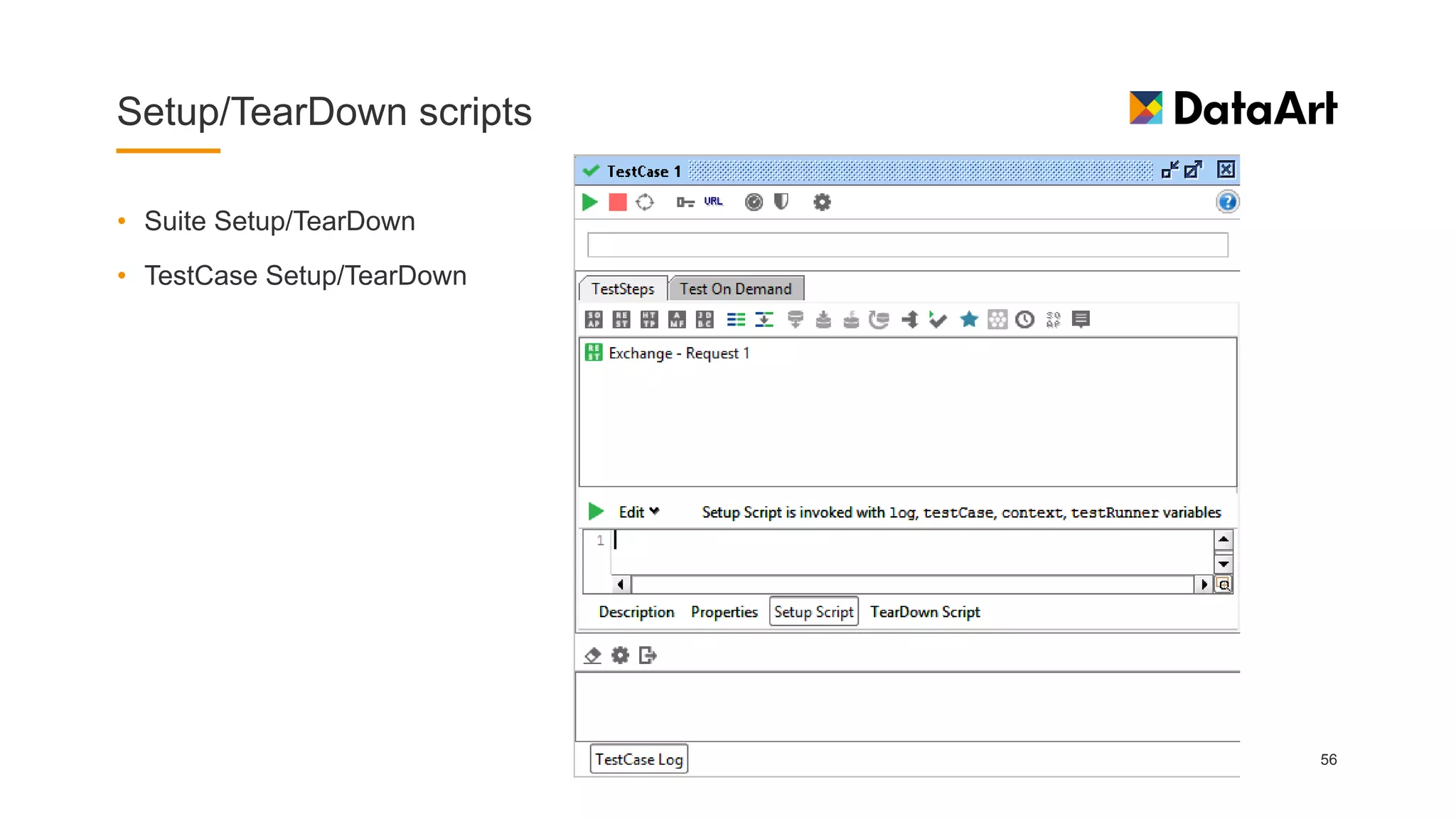
Task: Add a Properties step (blue-green list icon)
Action: tap(736, 320)
